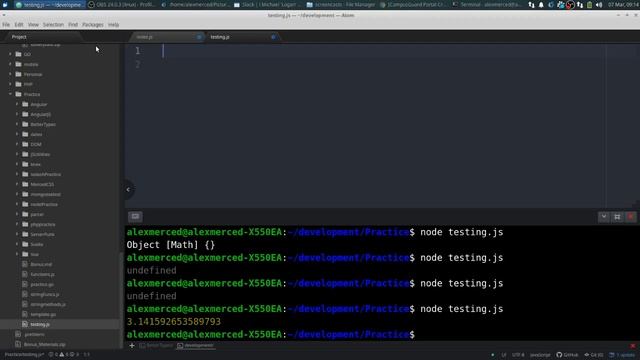Click the notification bell in system tray
640x360 pixels.
pyautogui.click(x=541, y=5)
